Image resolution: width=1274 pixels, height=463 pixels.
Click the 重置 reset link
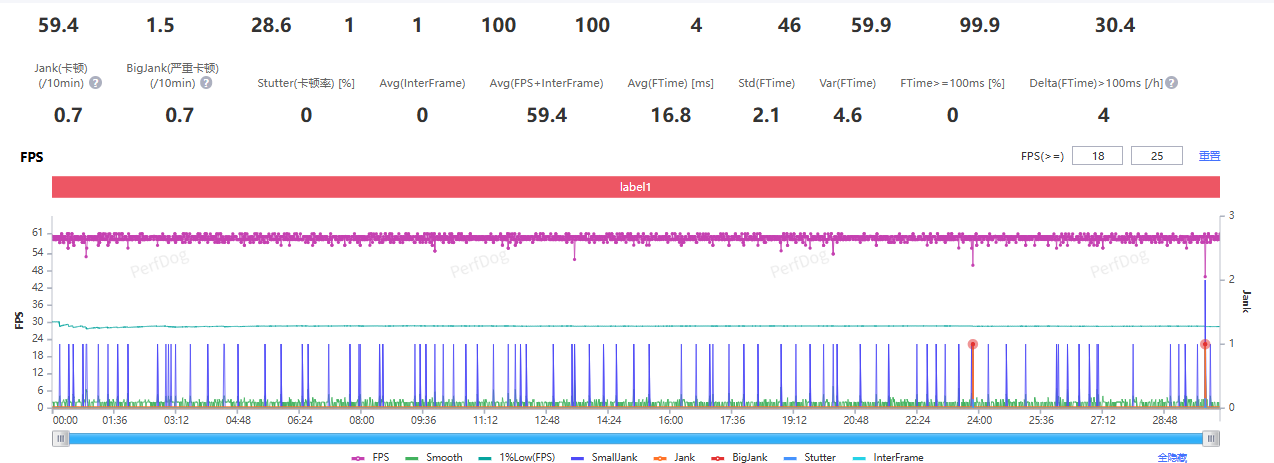[x=1209, y=156]
